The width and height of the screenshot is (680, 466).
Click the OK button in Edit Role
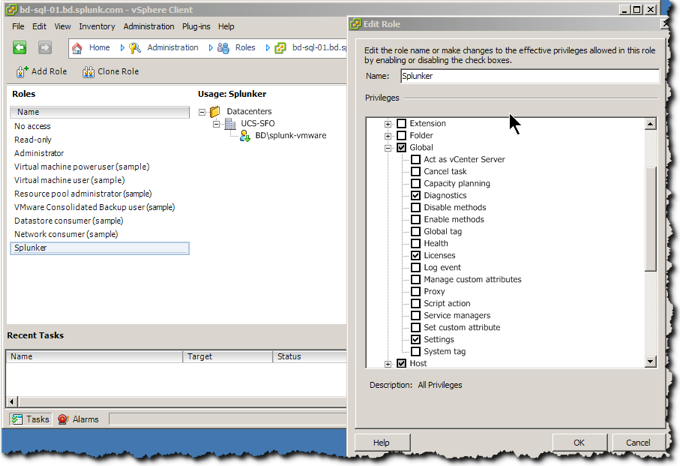click(579, 443)
